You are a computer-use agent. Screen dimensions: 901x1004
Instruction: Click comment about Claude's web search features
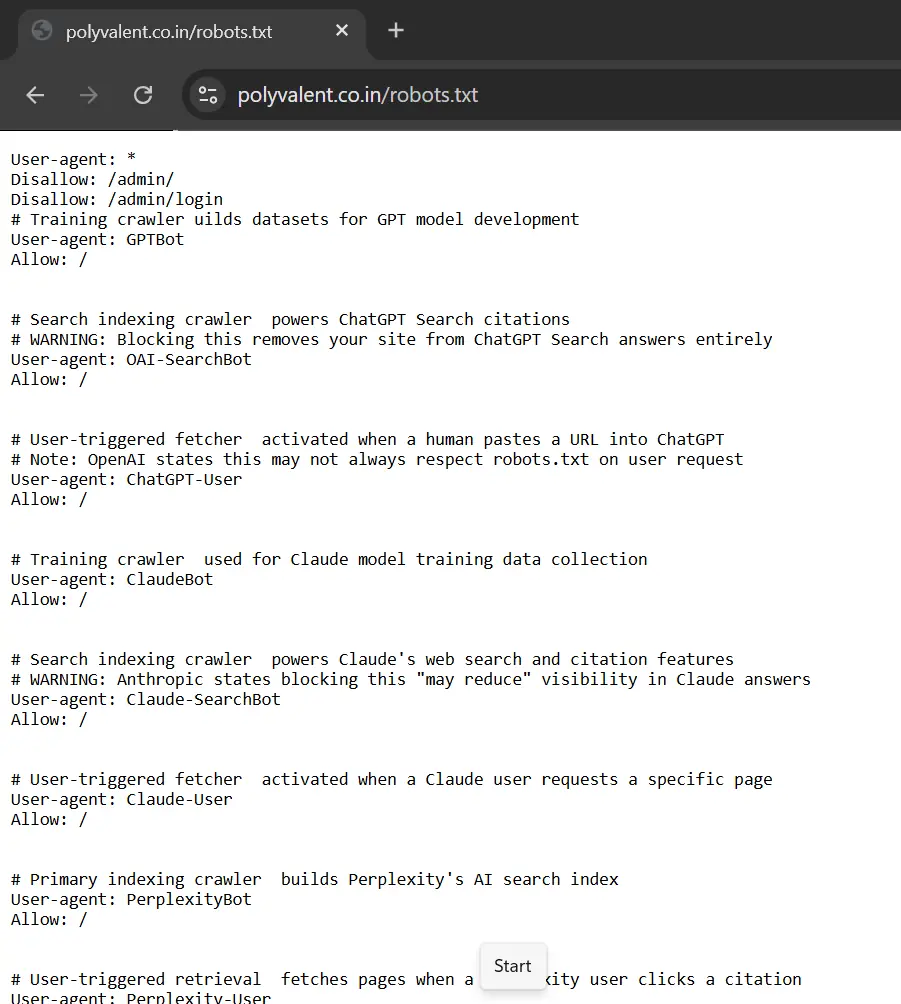click(372, 660)
